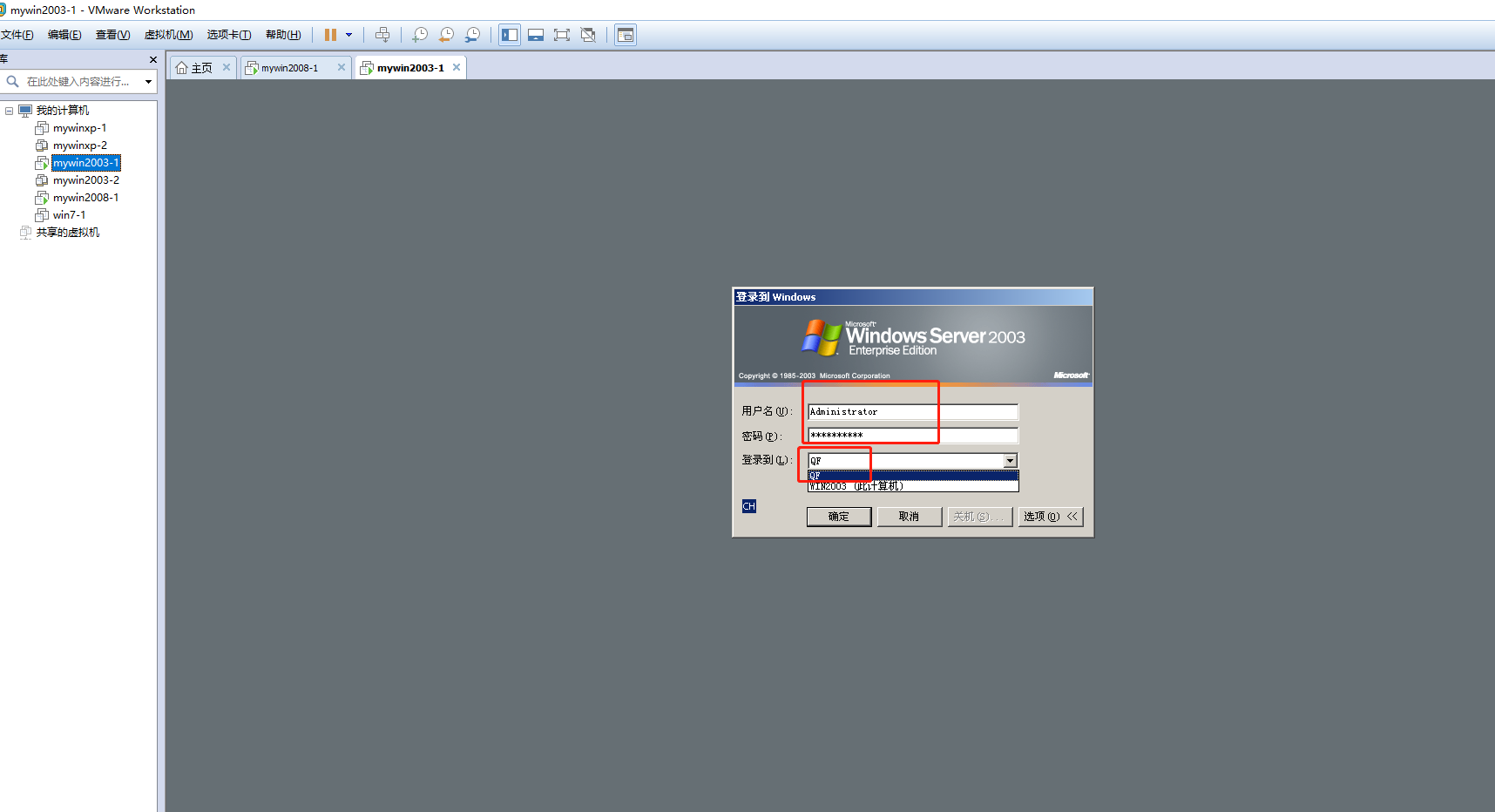1495x812 pixels.
Task: Click the 取消 button
Action: [909, 517]
